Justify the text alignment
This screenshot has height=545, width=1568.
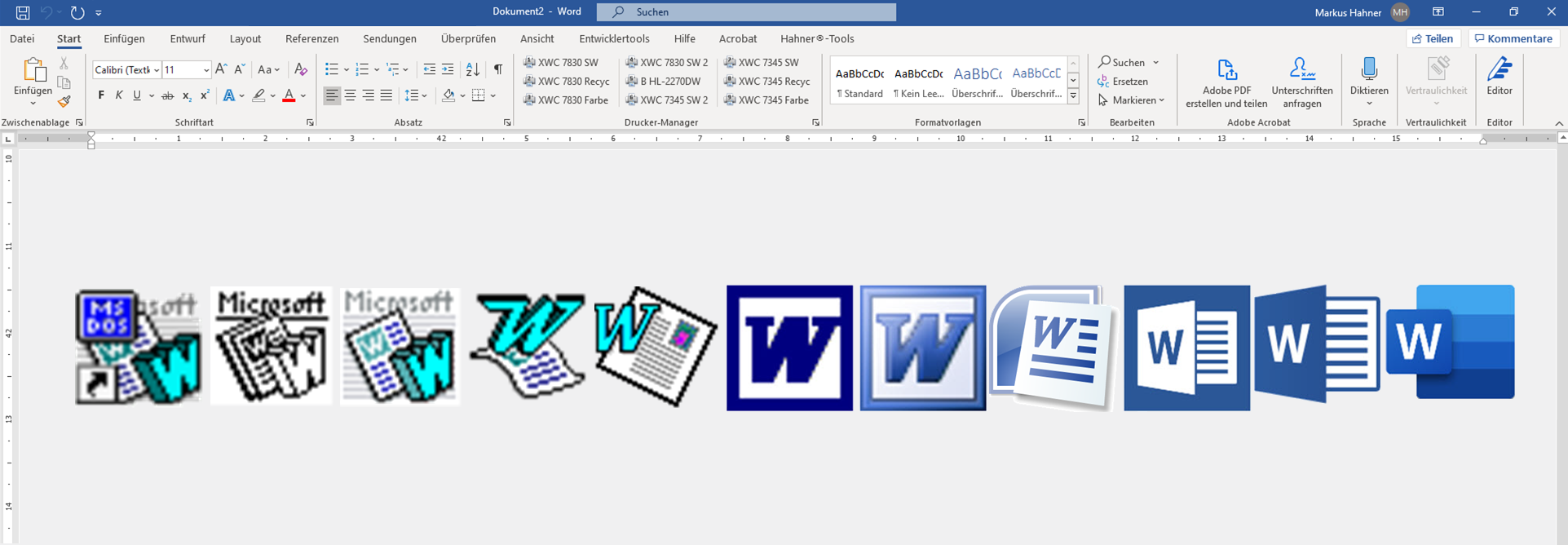386,95
